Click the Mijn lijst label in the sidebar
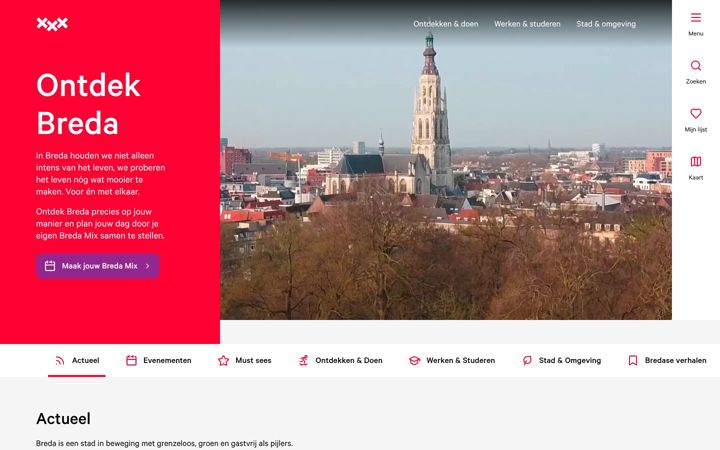The image size is (720, 450). coord(696,129)
